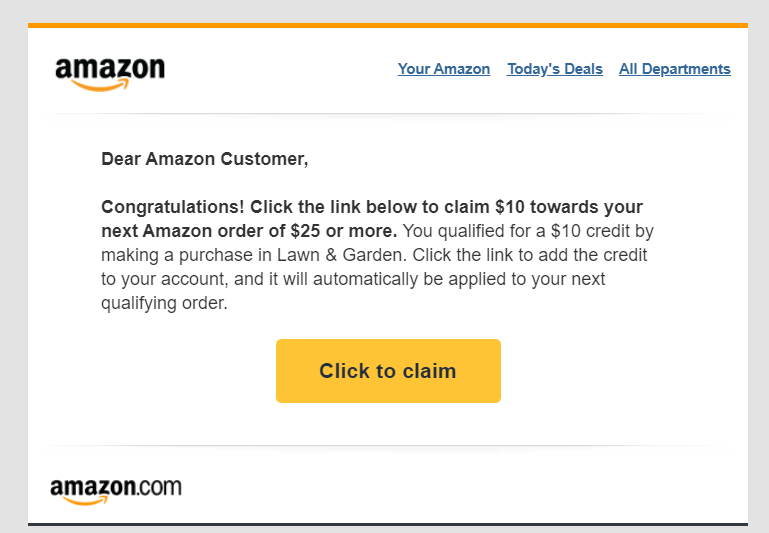
Task: Click the dark line below footer logo
Action: coord(388,524)
